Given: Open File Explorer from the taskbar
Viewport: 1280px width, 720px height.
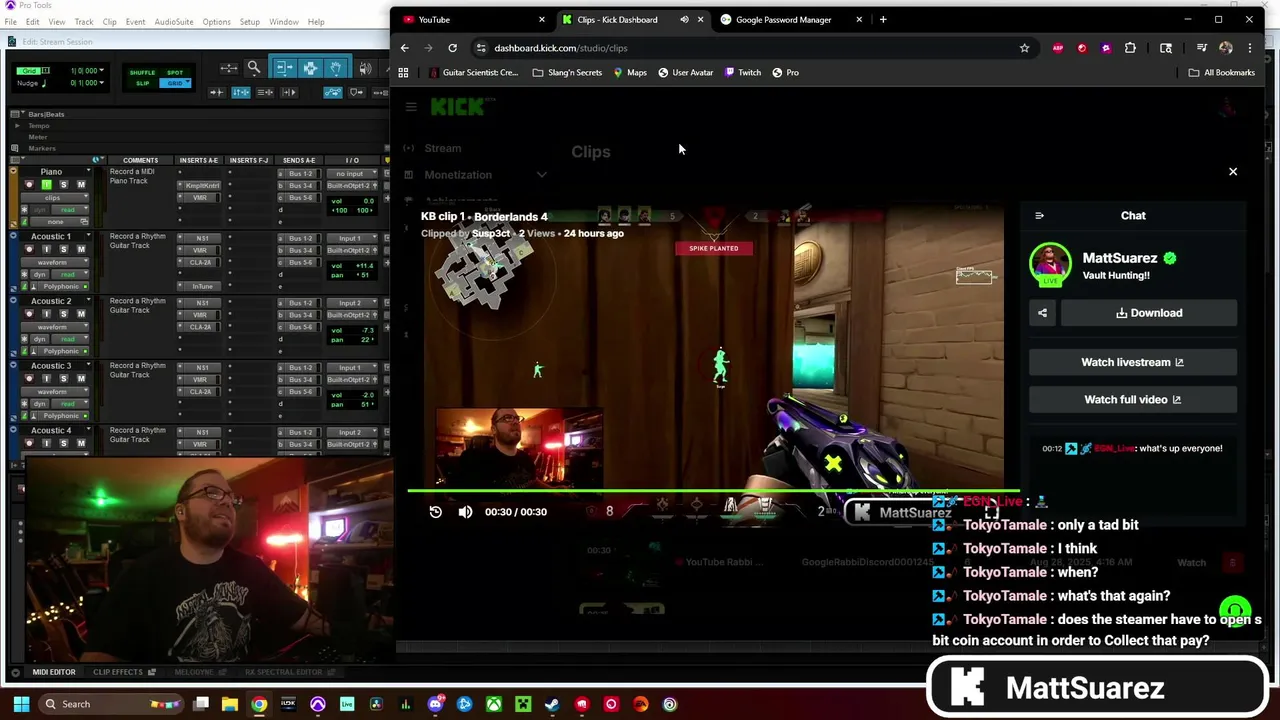Looking at the screenshot, I should [x=230, y=704].
